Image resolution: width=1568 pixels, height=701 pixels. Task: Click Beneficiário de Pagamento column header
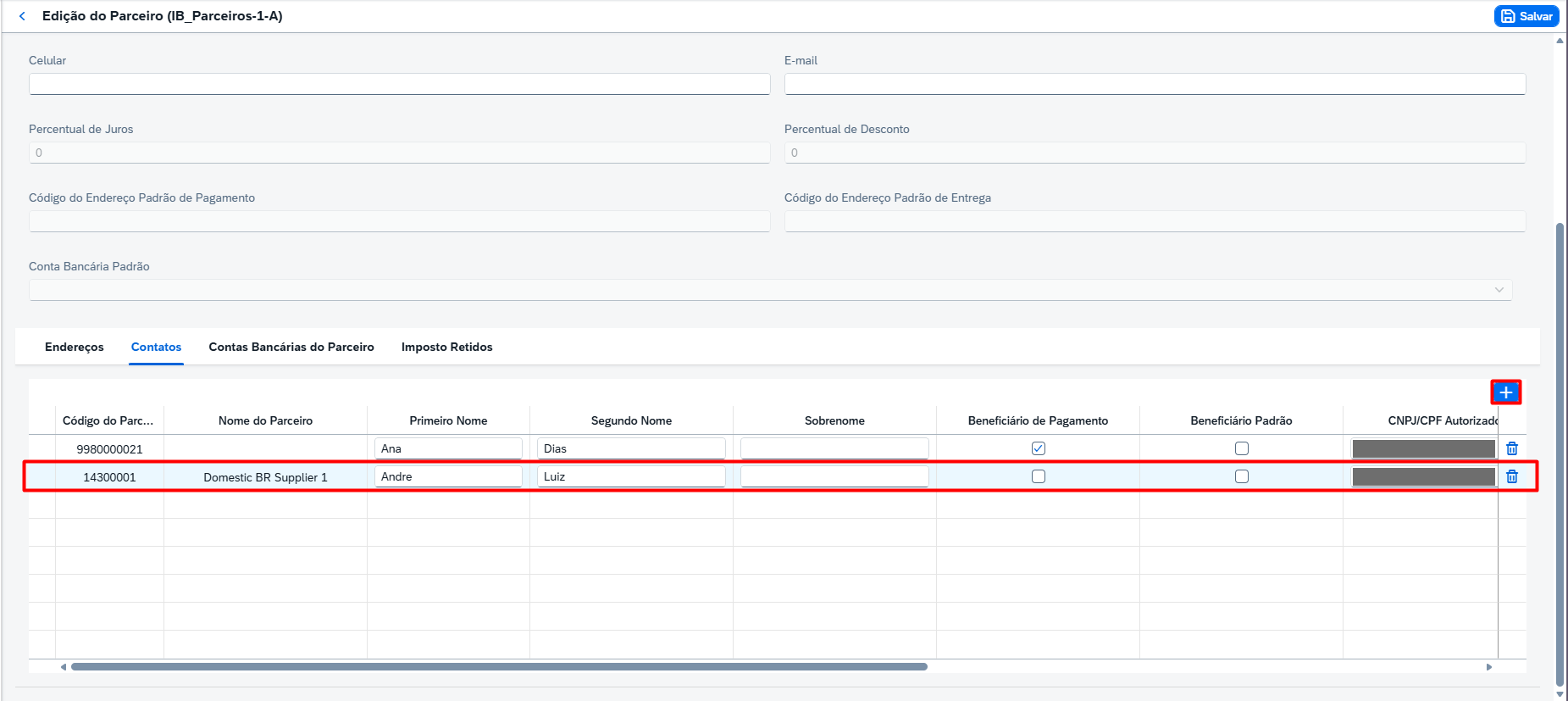tap(1038, 420)
